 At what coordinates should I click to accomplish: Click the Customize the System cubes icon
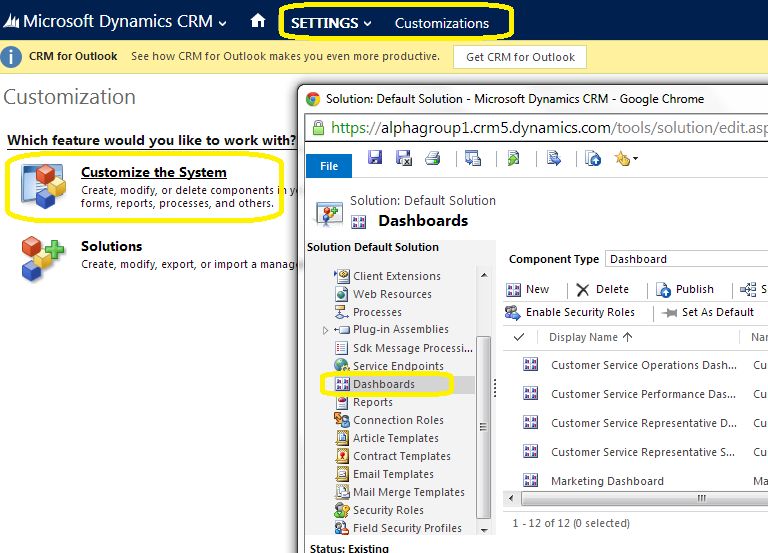(43, 186)
